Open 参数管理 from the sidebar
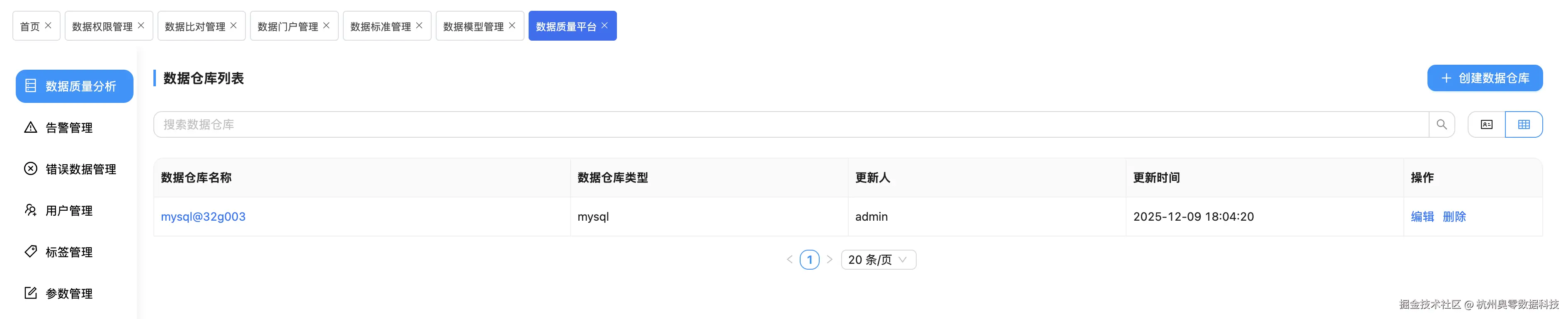The height and width of the screenshot is (319, 1568). (69, 293)
